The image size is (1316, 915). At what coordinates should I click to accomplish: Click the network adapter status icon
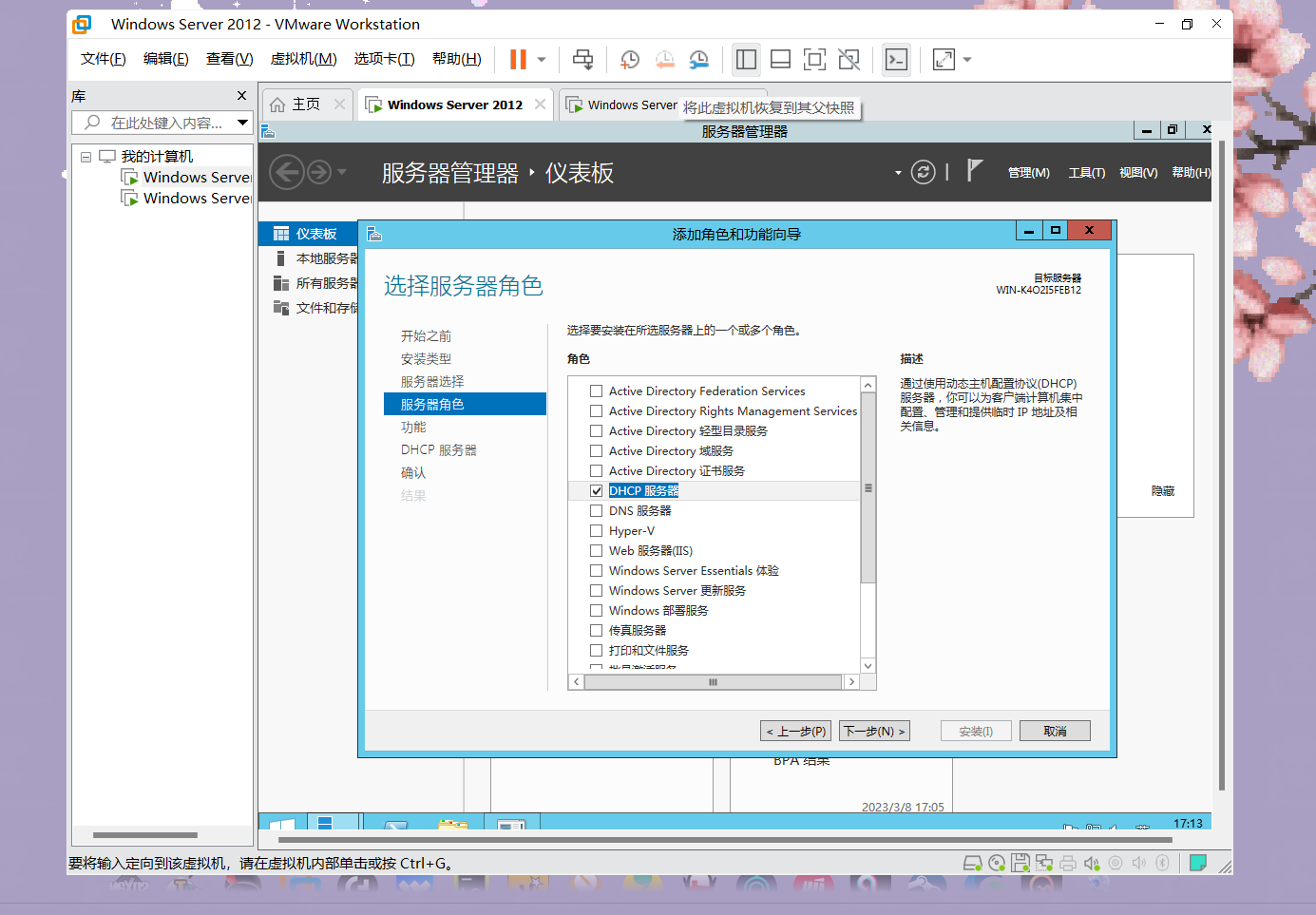tap(1044, 863)
